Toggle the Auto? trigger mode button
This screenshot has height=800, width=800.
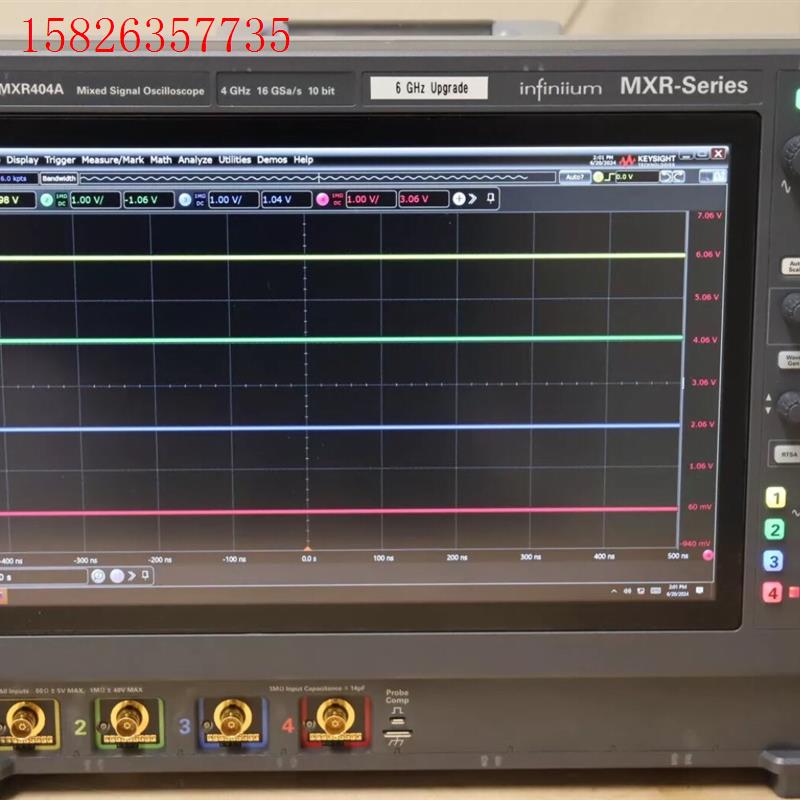[x=574, y=176]
